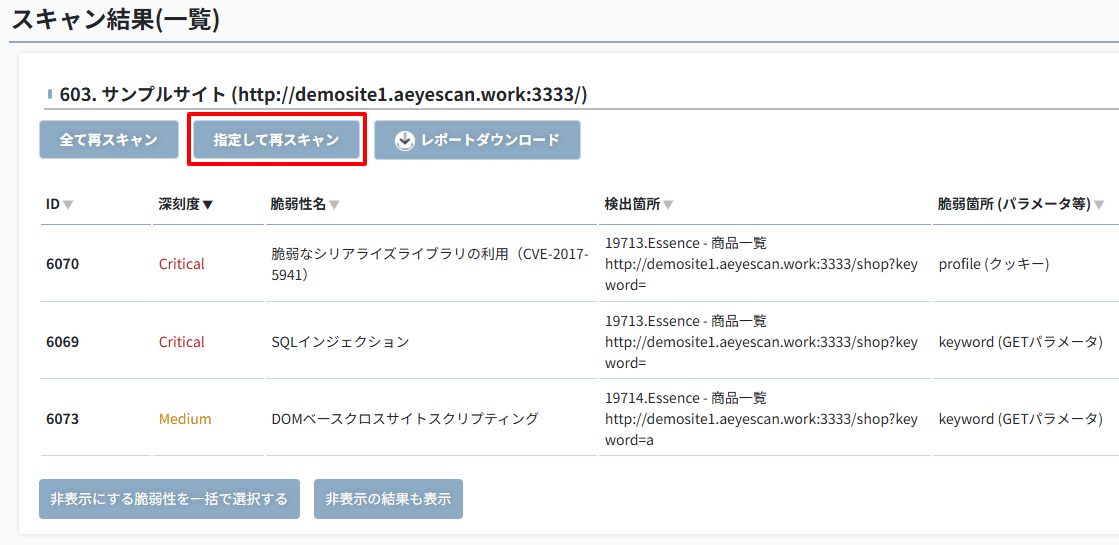Click the 603. サンプルサイト heading
This screenshot has width=1119, height=545.
pos(323,94)
